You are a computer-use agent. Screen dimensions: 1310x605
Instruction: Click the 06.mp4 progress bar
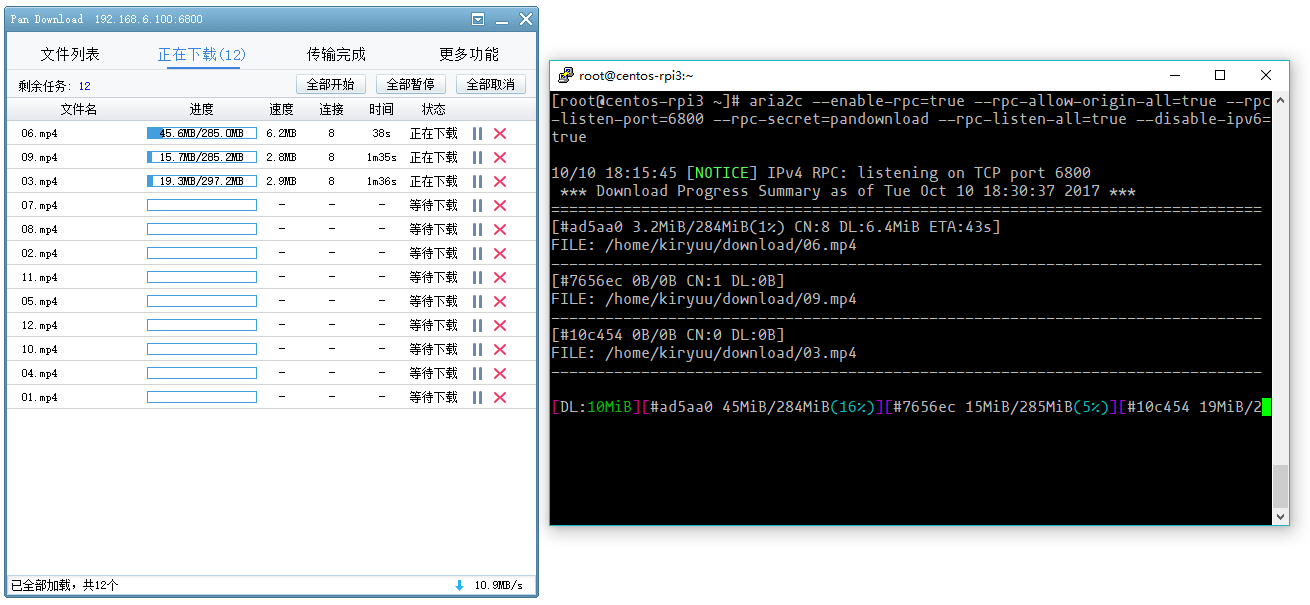pos(202,133)
